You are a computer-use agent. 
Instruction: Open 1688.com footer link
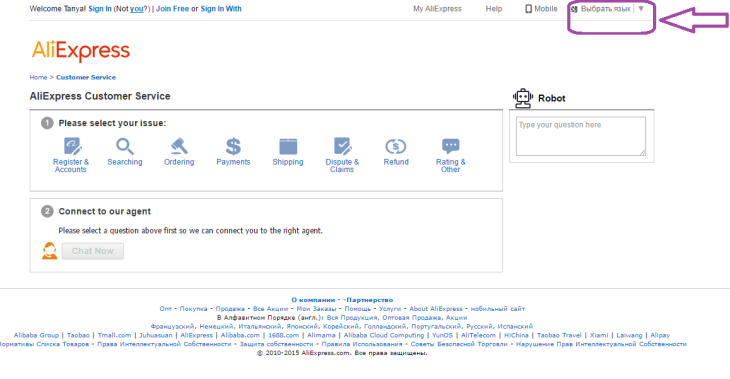[x=284, y=335]
